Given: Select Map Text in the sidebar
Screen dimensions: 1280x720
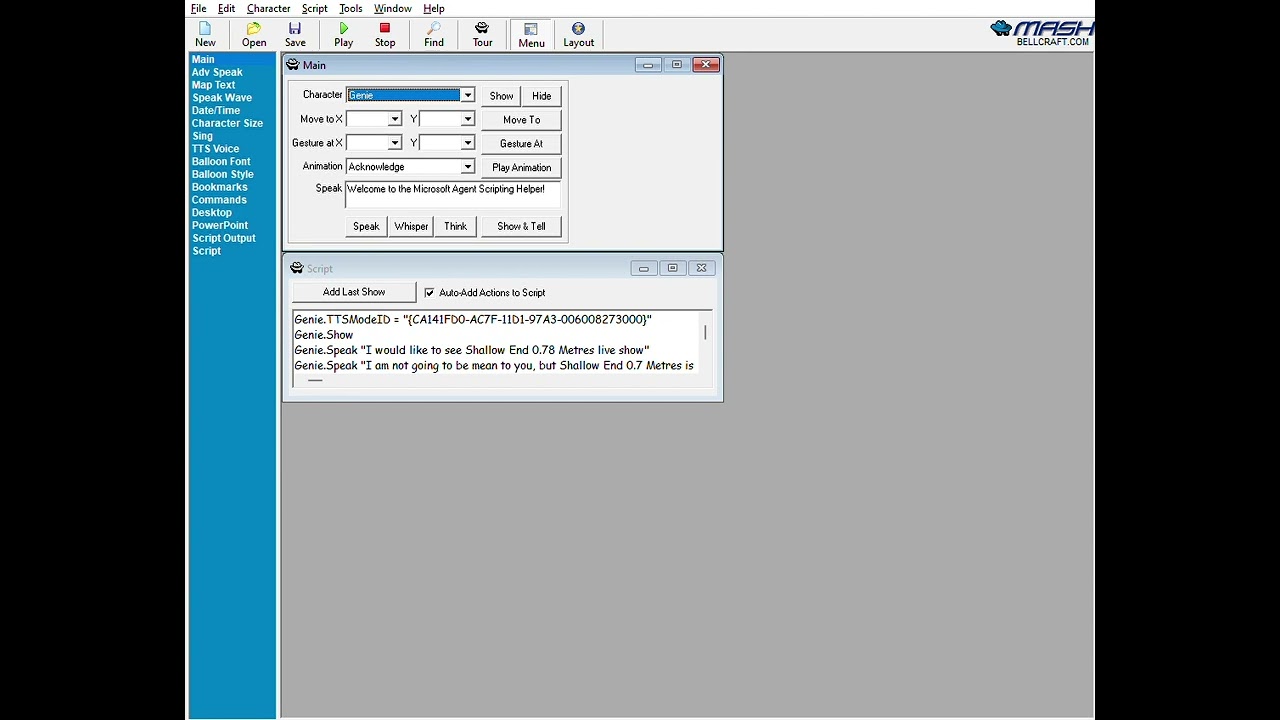Looking at the screenshot, I should click(x=214, y=85).
